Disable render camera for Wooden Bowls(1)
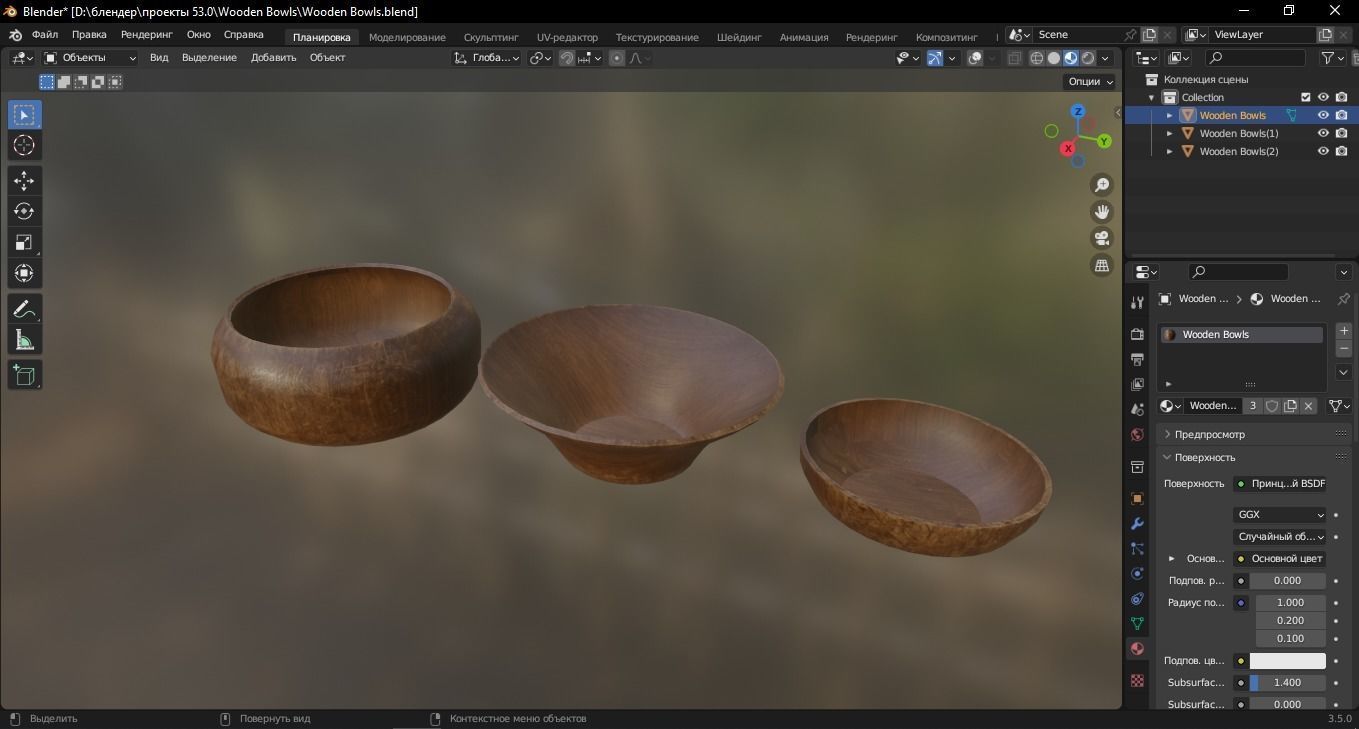 pos(1341,133)
